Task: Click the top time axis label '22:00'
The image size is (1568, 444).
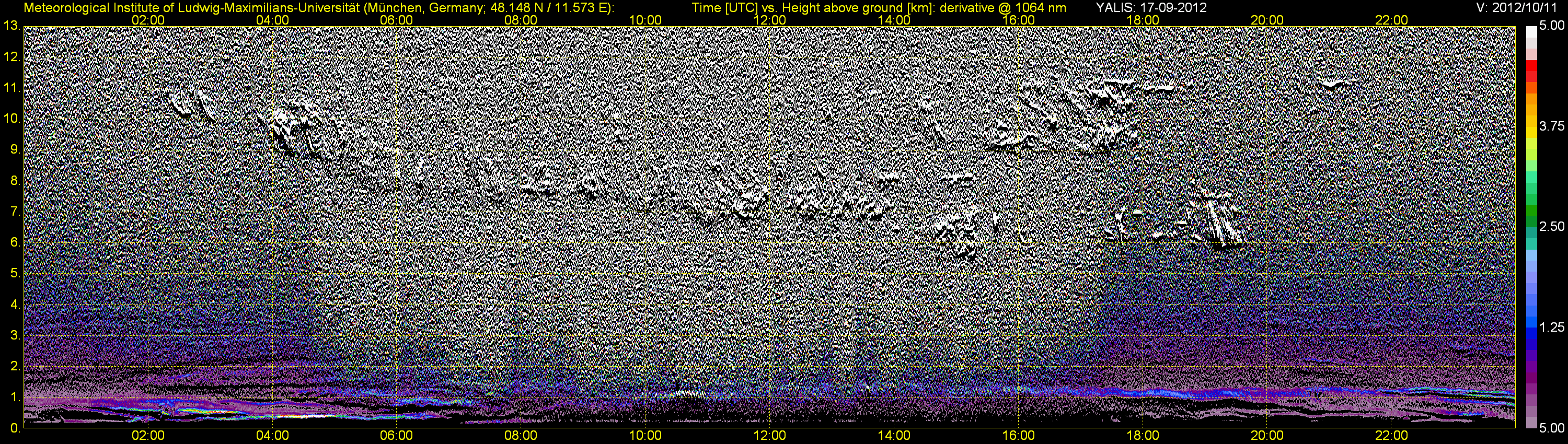Action: coord(1391,20)
